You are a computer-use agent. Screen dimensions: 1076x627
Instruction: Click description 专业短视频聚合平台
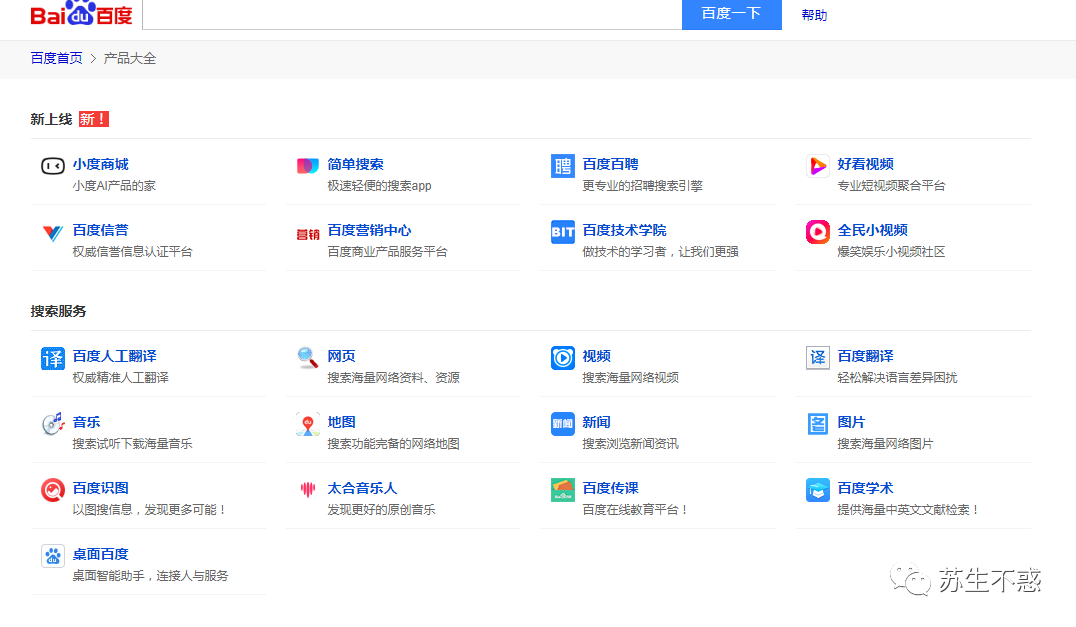point(891,186)
